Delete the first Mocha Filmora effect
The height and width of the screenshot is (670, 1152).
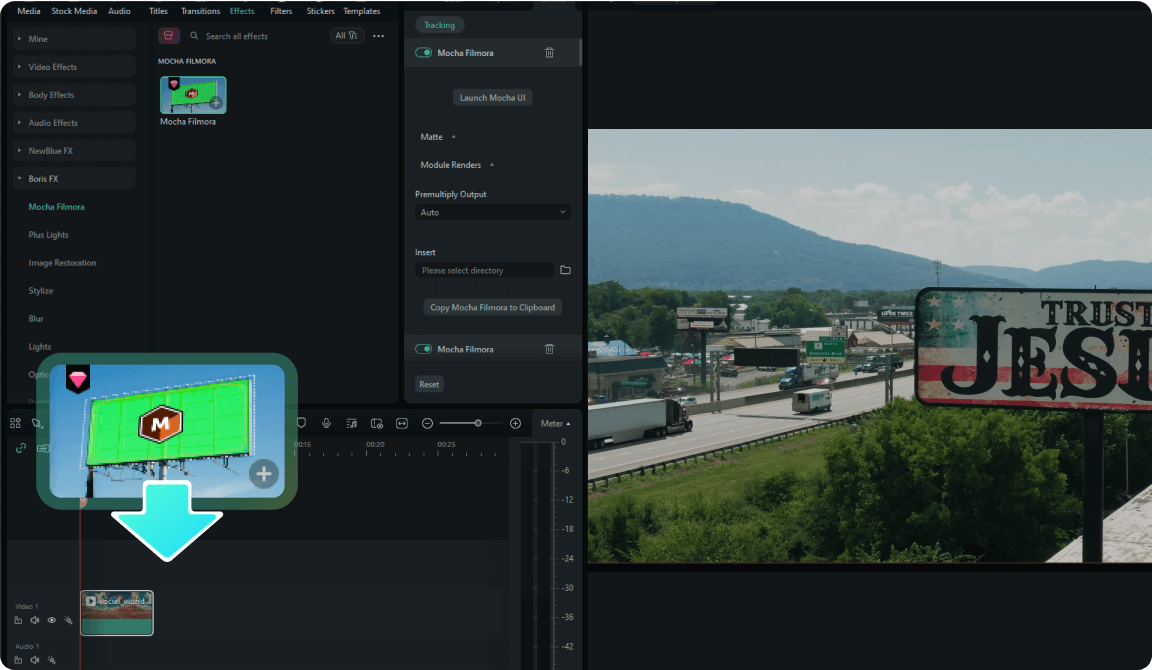pos(549,53)
